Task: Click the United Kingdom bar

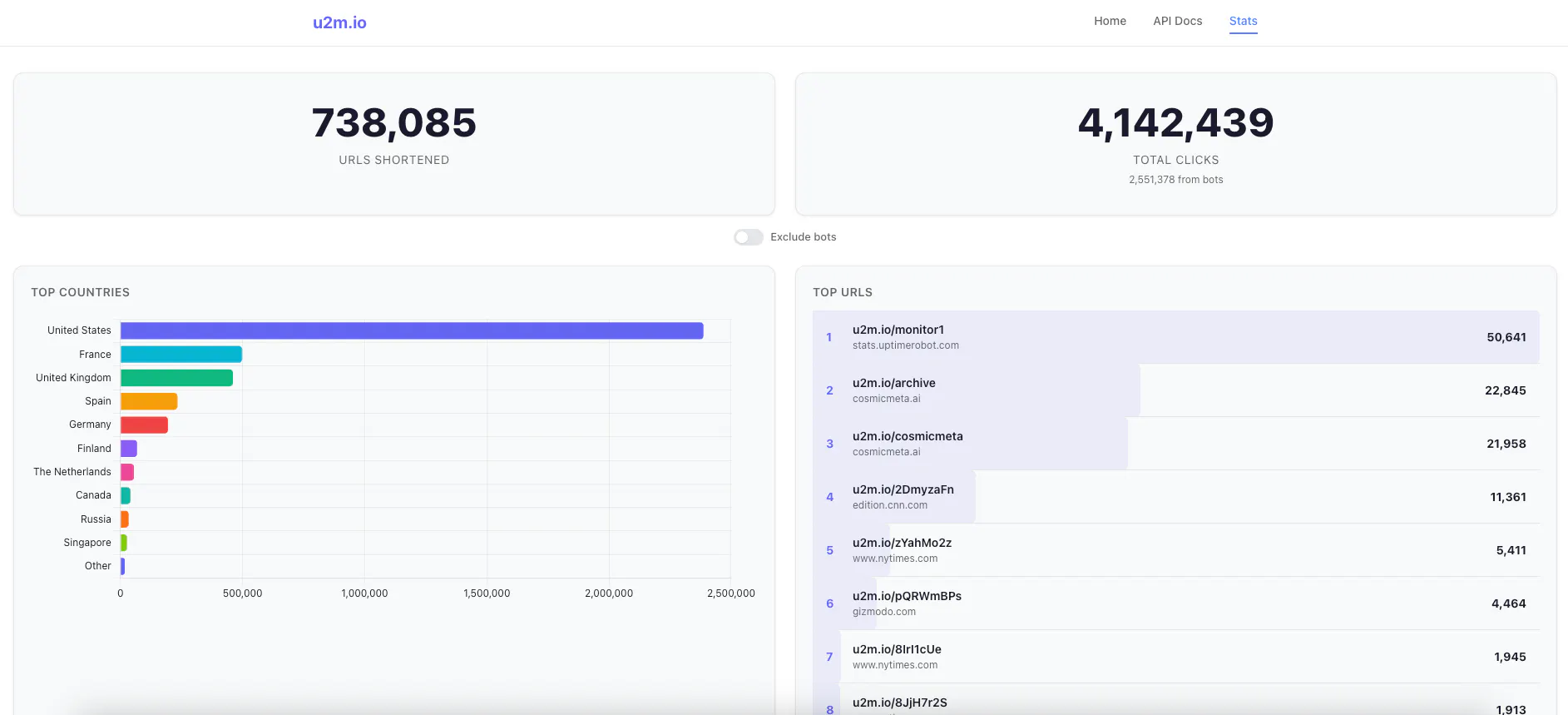Action: pyautogui.click(x=176, y=378)
